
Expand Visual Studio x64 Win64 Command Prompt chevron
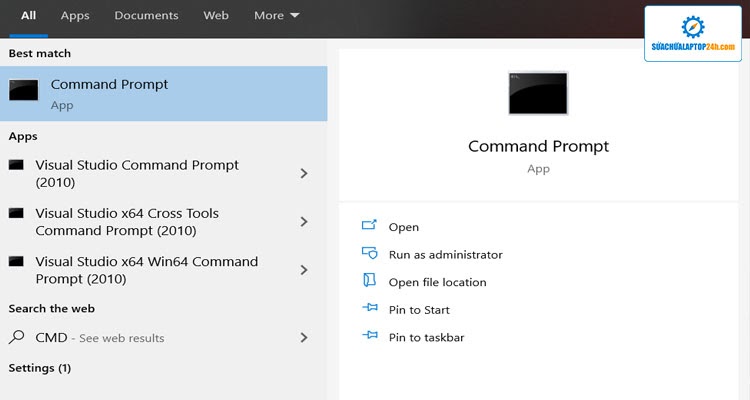pyautogui.click(x=304, y=270)
